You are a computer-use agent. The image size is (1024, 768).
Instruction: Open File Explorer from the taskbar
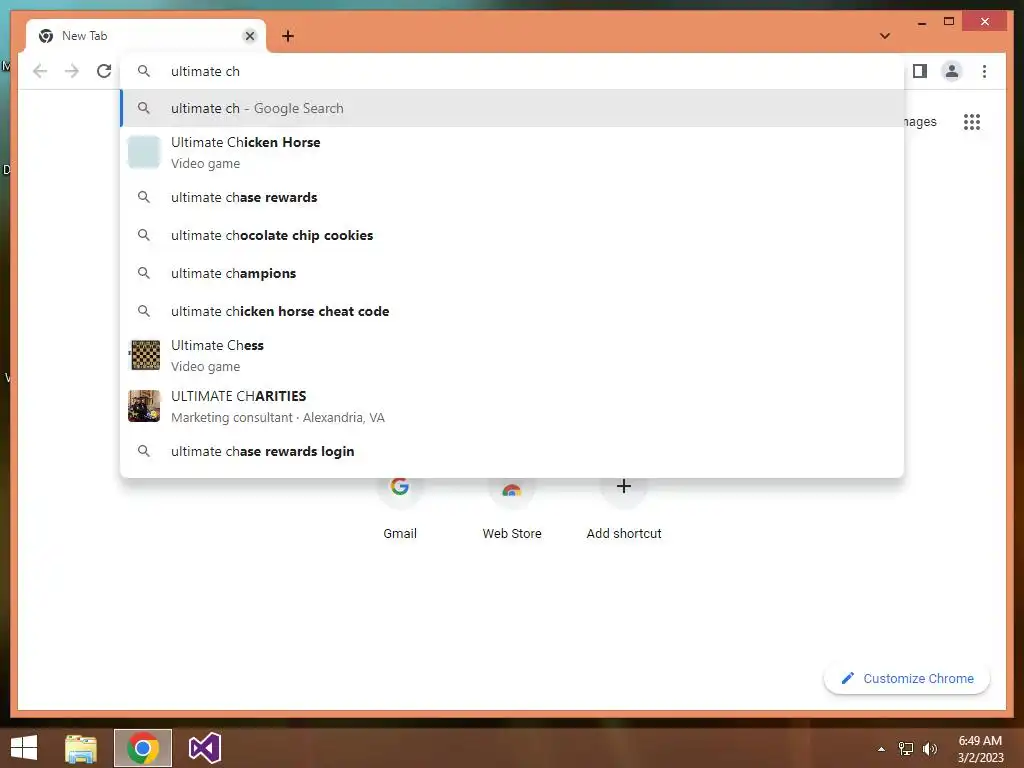coord(81,748)
